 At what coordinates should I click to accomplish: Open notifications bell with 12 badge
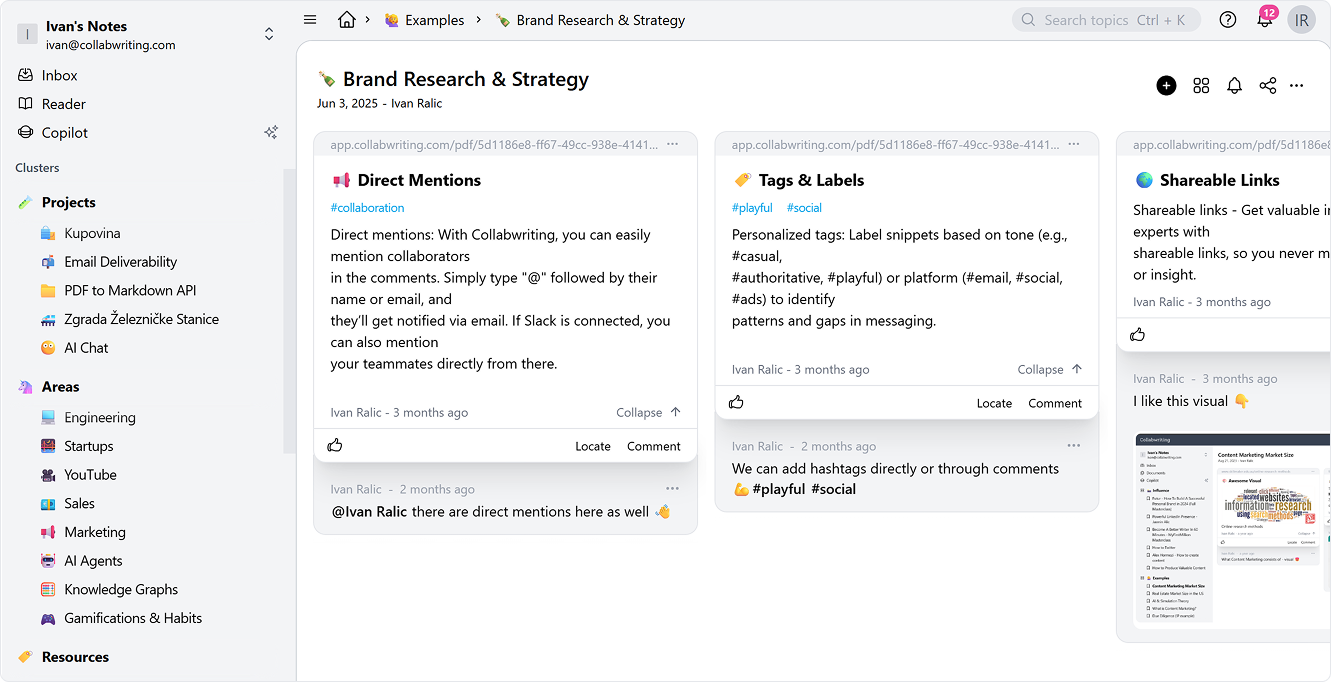tap(1265, 20)
